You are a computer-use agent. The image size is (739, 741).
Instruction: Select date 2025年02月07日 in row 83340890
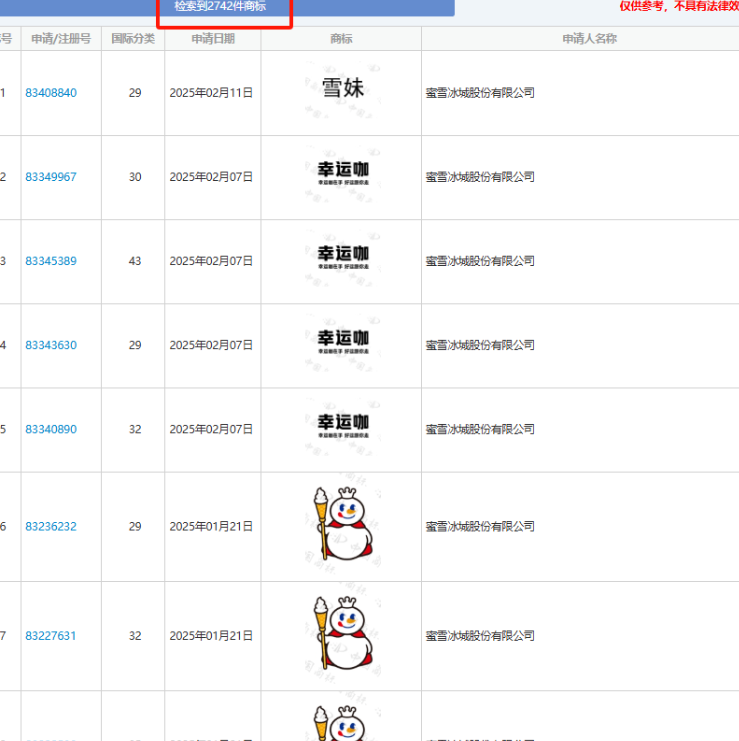pos(211,429)
